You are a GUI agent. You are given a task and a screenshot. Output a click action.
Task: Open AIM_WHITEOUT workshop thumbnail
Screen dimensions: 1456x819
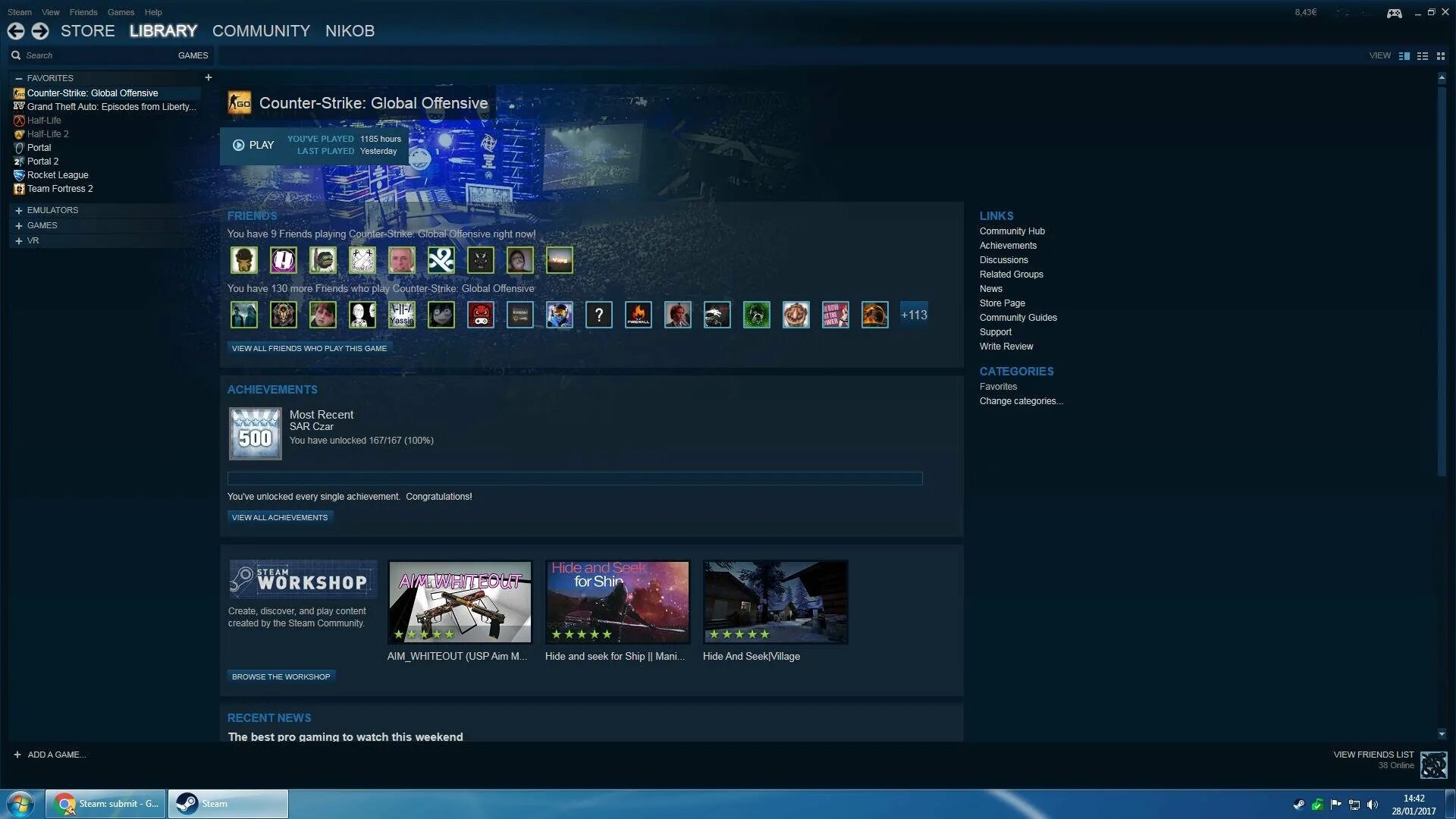point(460,602)
